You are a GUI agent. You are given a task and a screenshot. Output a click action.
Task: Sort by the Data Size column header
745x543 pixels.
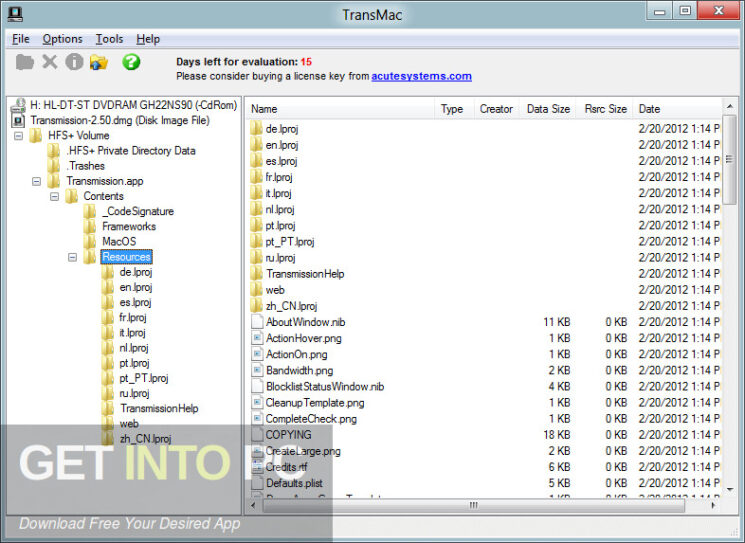pos(548,109)
